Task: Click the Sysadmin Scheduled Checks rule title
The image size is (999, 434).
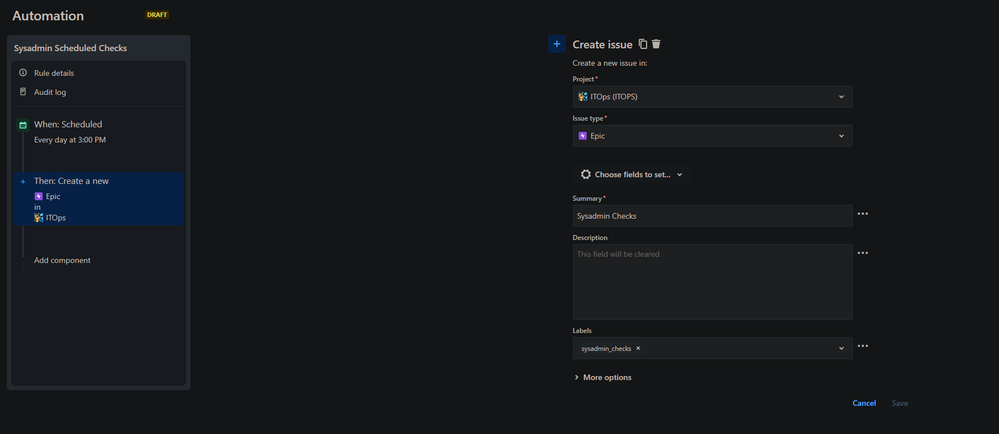Action: click(x=71, y=48)
